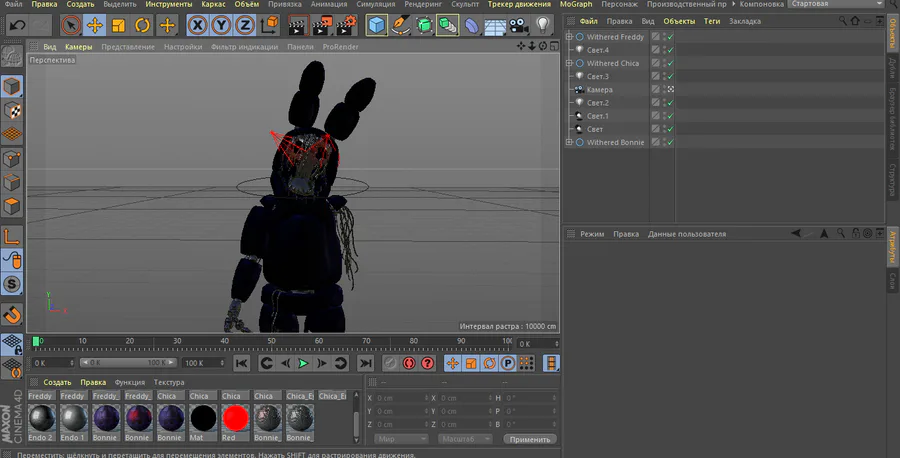Click the Применить button
The image size is (900, 458).
tap(530, 439)
